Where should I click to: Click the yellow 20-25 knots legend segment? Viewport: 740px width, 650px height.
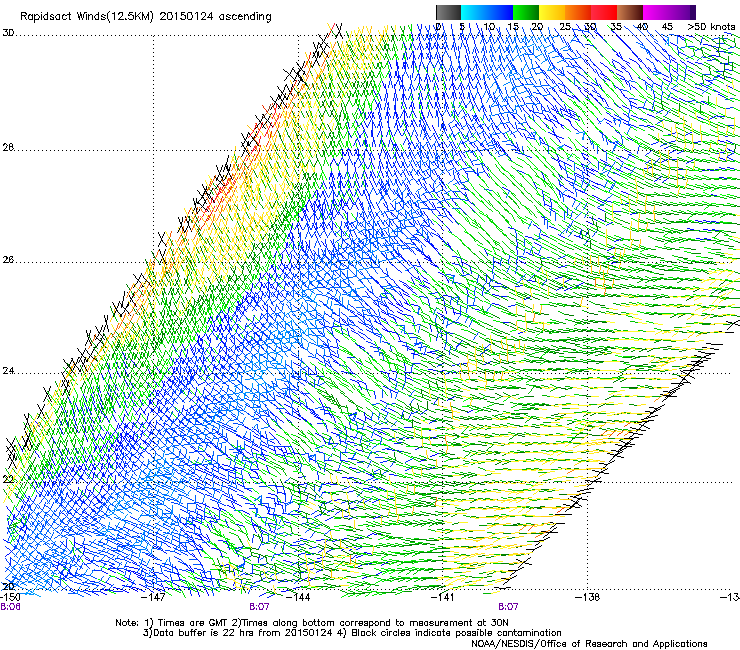[x=552, y=12]
